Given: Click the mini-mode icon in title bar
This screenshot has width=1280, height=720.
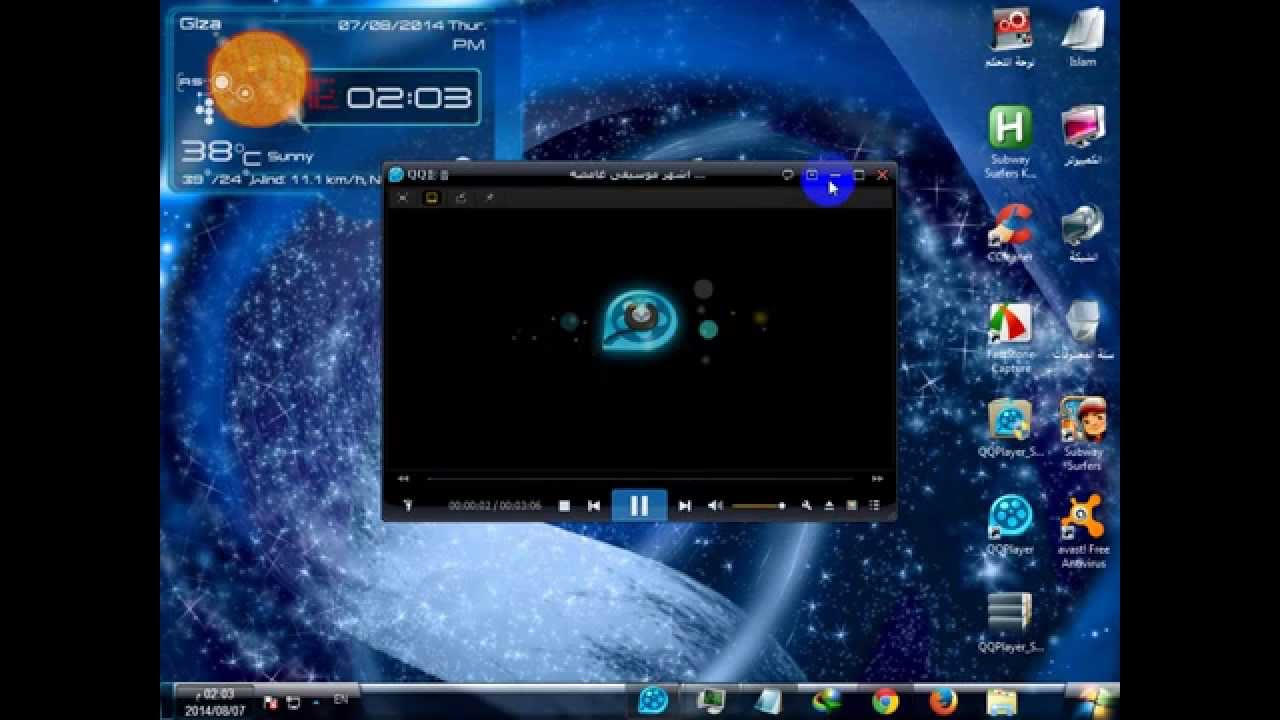Looking at the screenshot, I should coord(812,175).
